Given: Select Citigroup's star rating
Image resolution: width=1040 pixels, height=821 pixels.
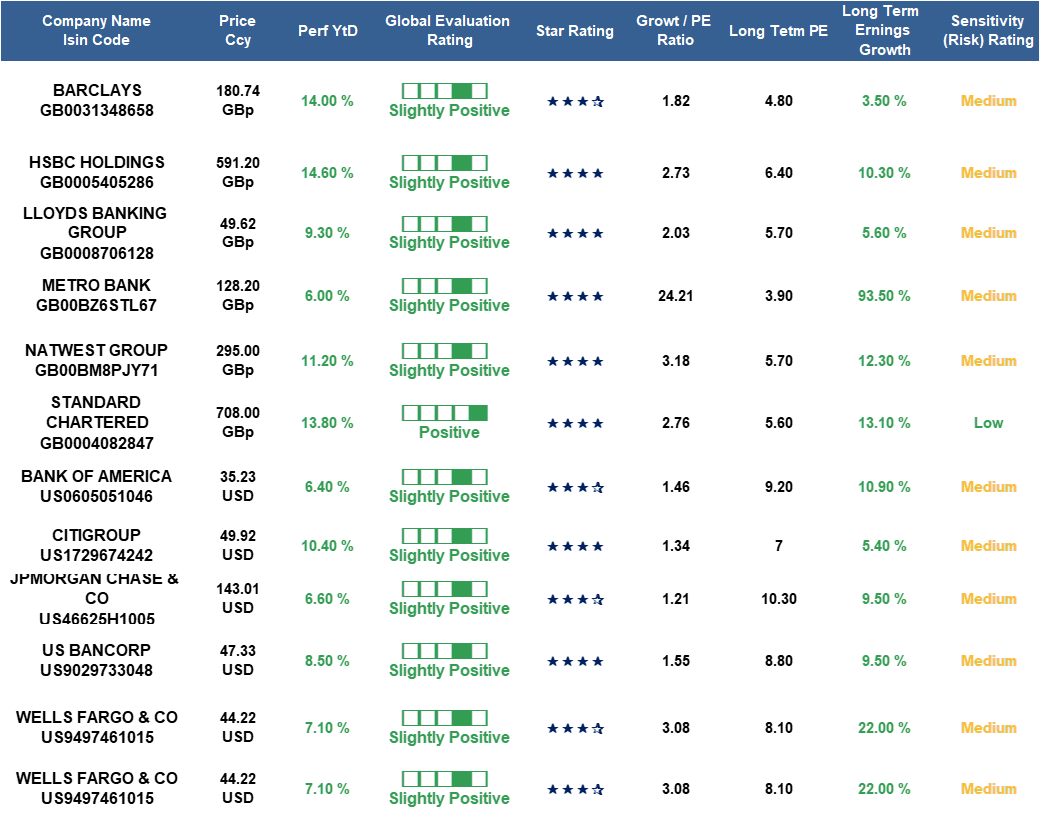Looking at the screenshot, I should coord(575,546).
